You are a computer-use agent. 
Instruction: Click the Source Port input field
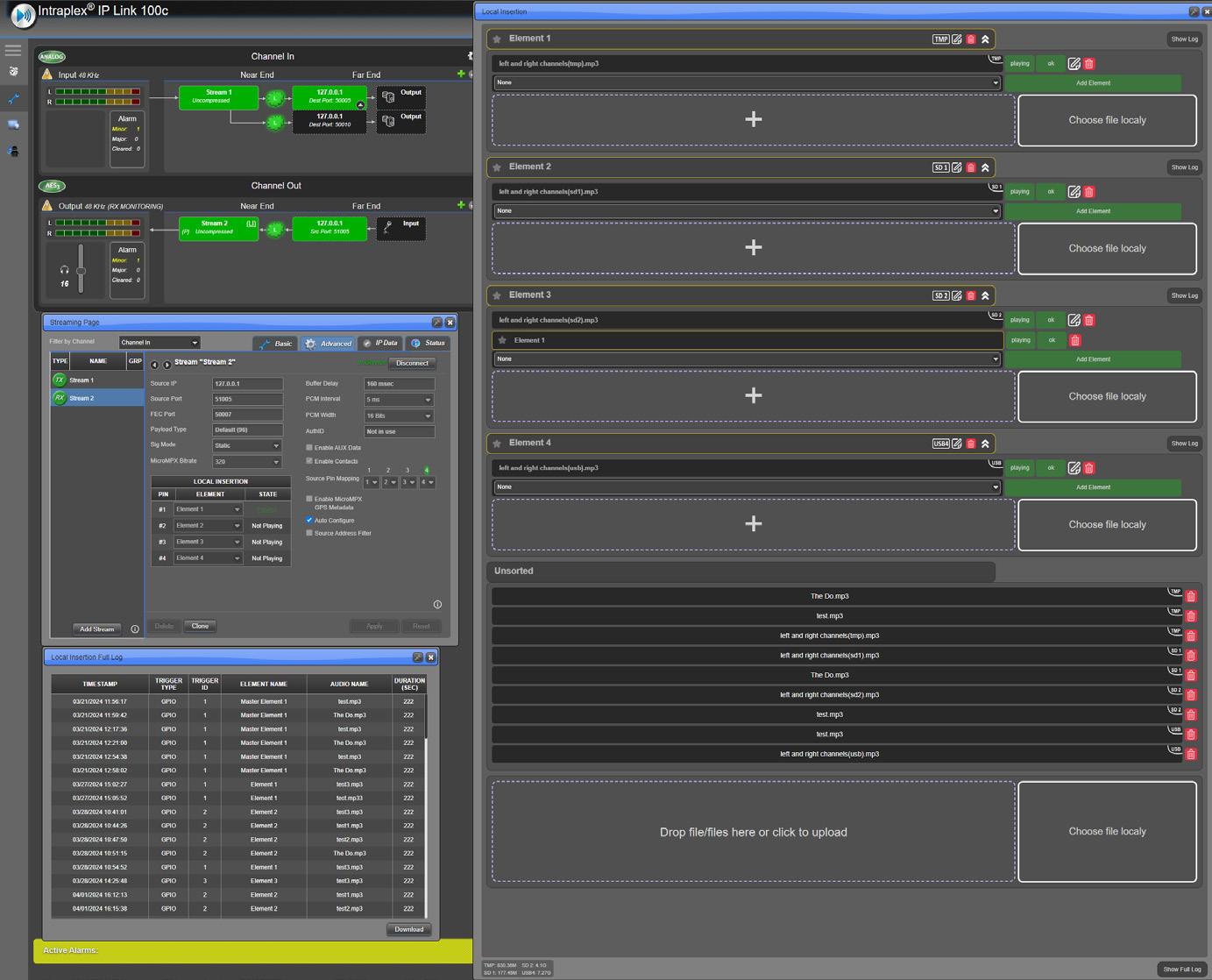[x=247, y=399]
